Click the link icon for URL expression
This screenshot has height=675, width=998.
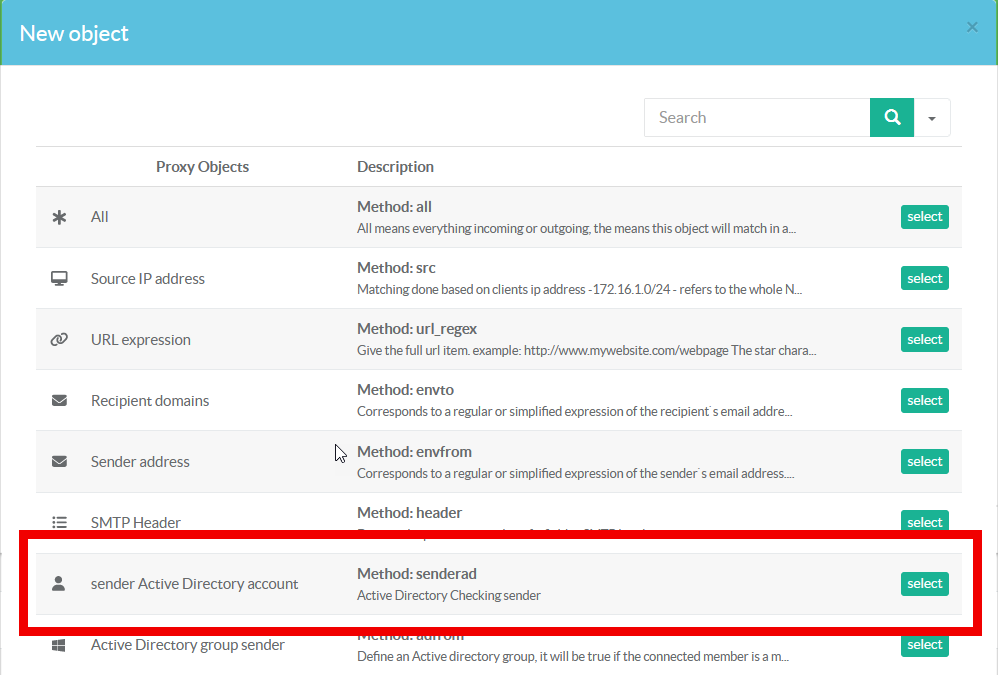click(59, 339)
